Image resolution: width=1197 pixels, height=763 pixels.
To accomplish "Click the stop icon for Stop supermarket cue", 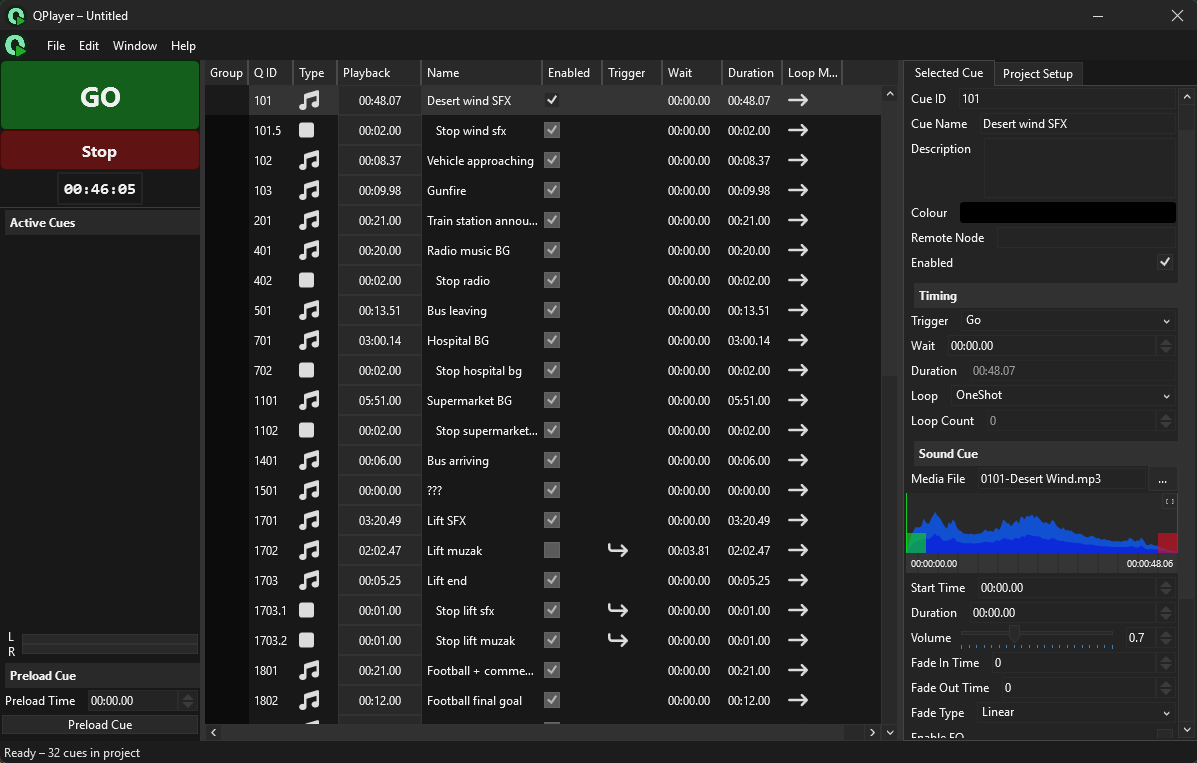I will point(307,430).
